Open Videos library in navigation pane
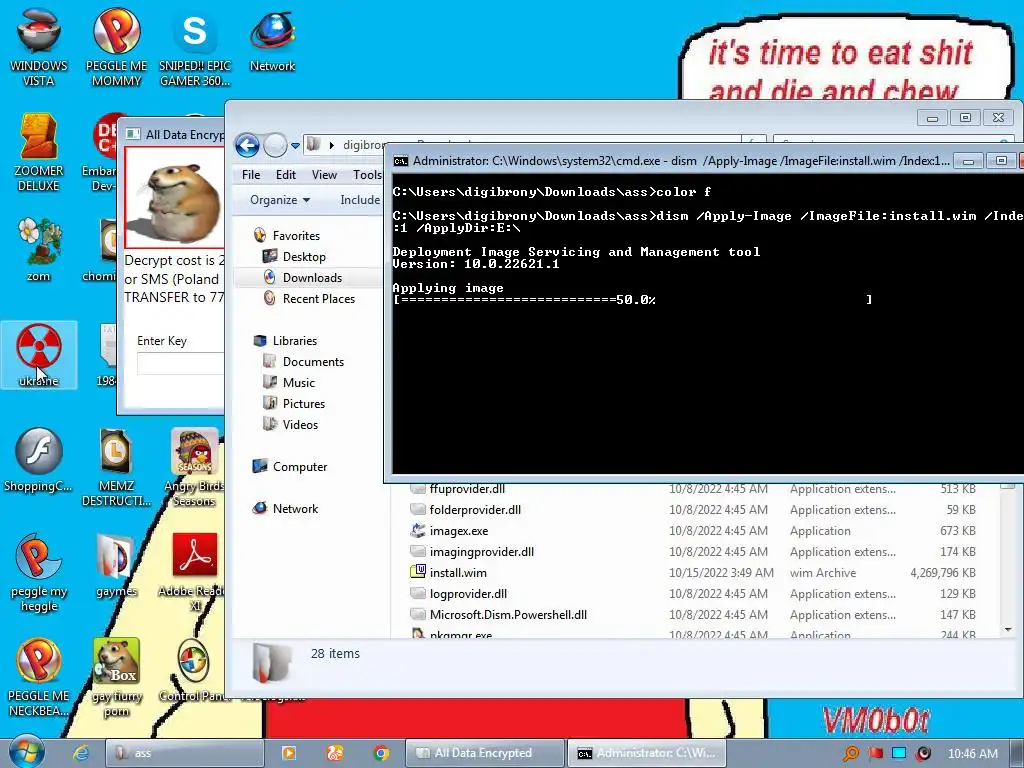Viewport: 1024px width, 768px height. click(300, 424)
